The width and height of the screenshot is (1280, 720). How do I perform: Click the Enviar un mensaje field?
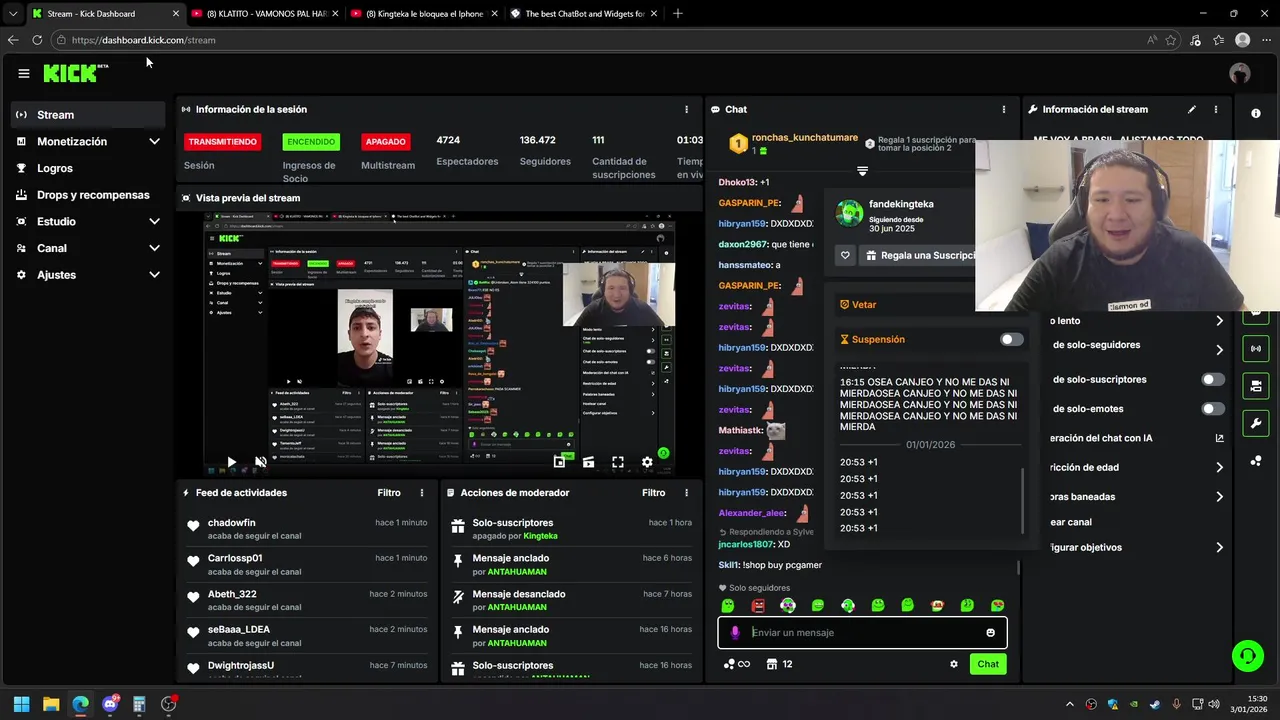(864, 632)
